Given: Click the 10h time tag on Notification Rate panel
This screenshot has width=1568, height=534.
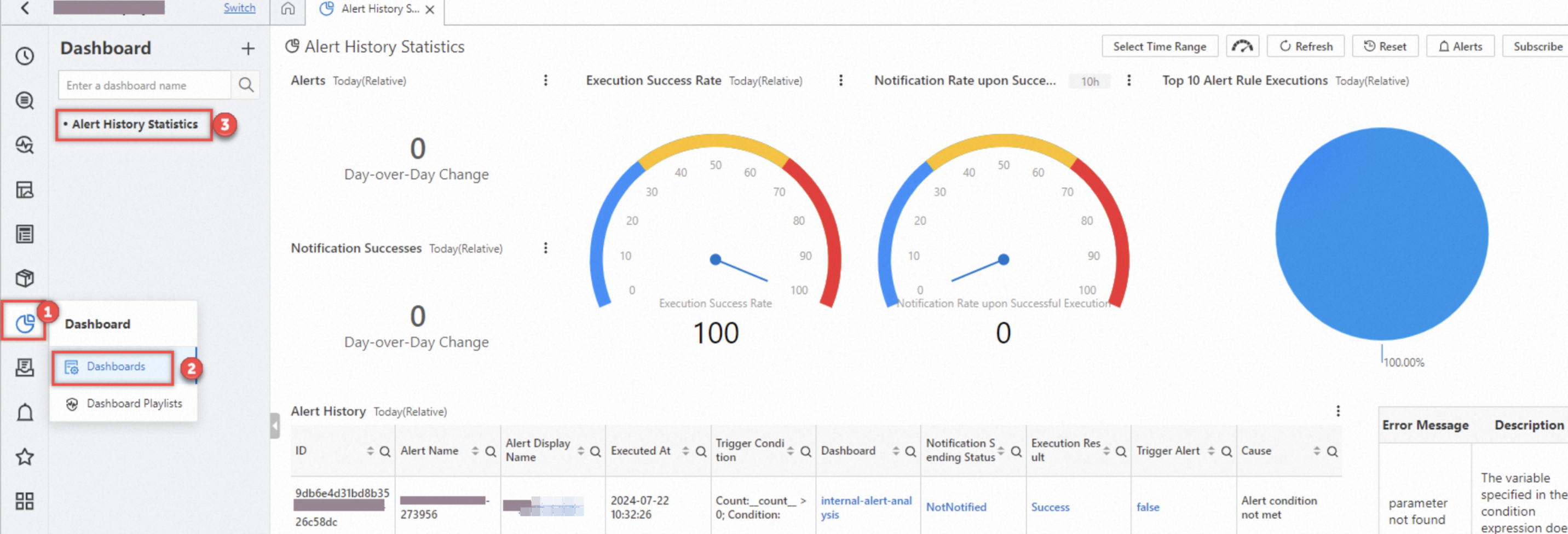Looking at the screenshot, I should pos(1089,82).
